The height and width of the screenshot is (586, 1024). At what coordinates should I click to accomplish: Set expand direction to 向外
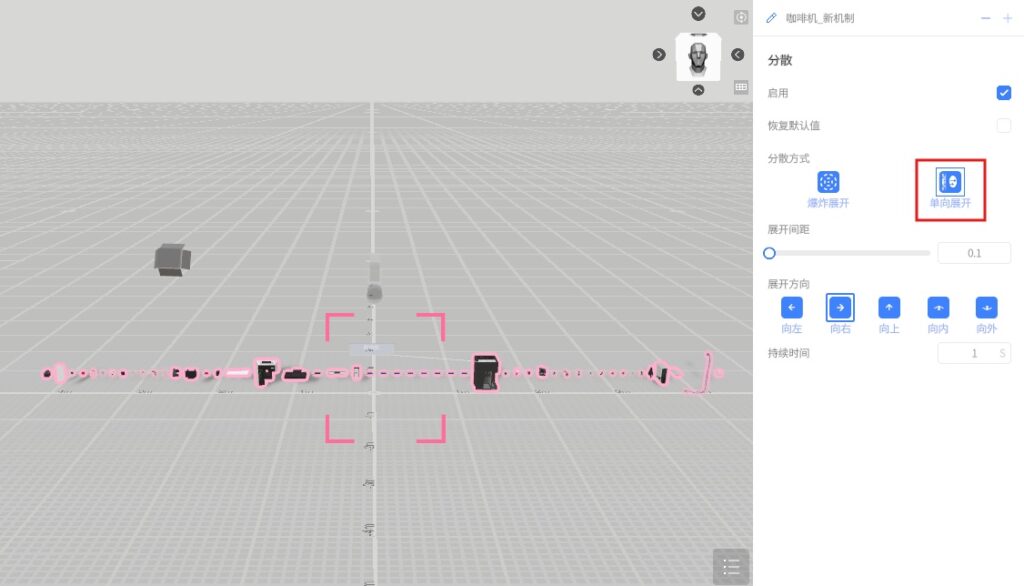(986, 308)
